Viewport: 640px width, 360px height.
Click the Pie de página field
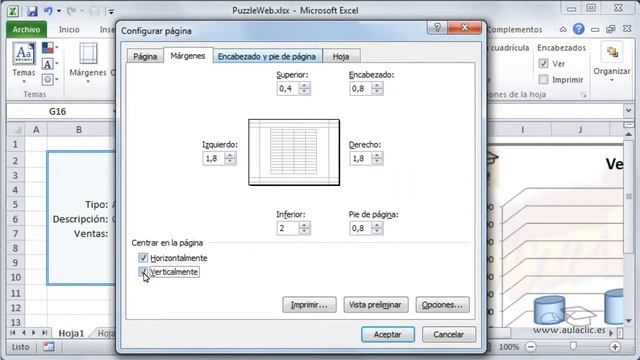pyautogui.click(x=361, y=228)
